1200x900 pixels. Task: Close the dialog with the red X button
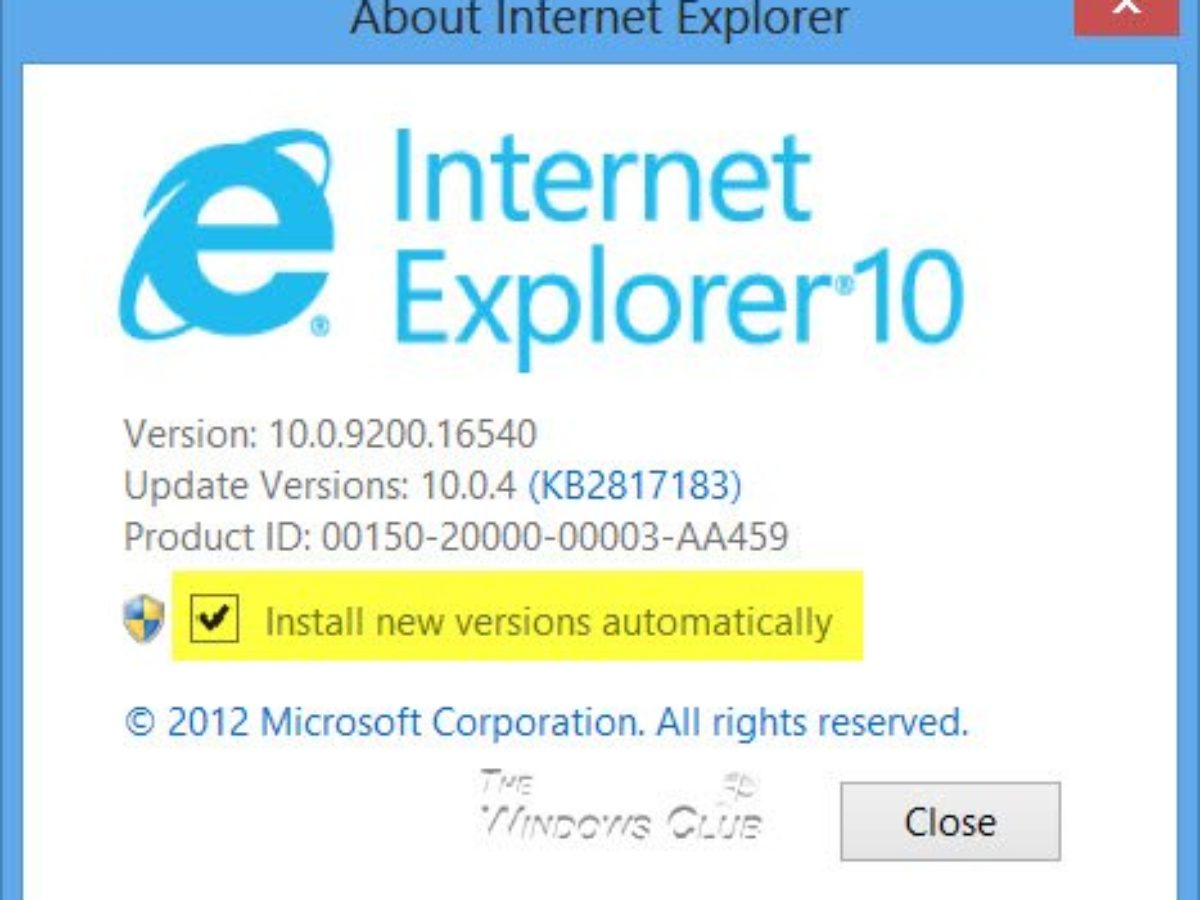(x=1128, y=12)
